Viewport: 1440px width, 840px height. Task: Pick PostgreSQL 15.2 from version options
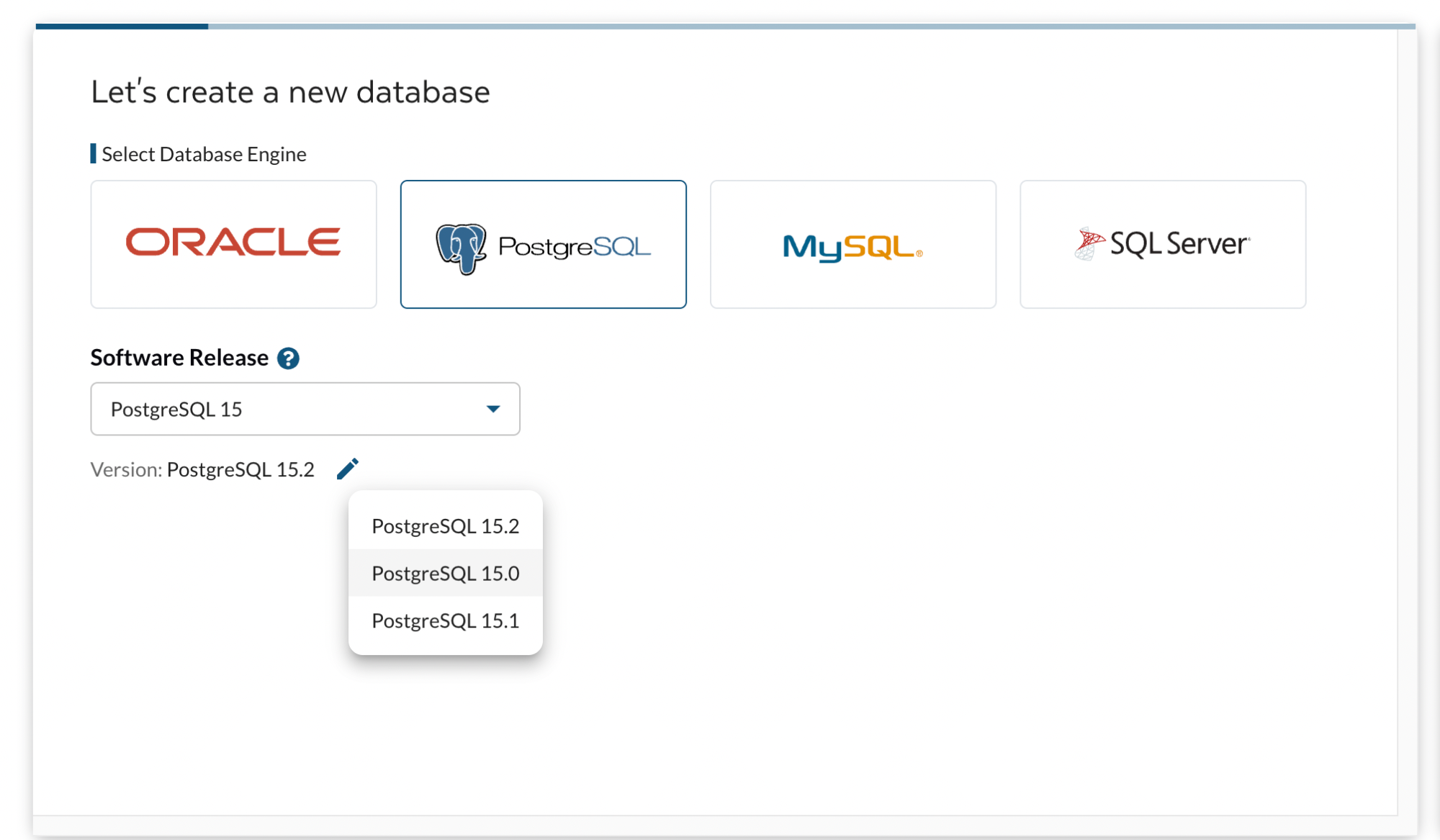445,525
